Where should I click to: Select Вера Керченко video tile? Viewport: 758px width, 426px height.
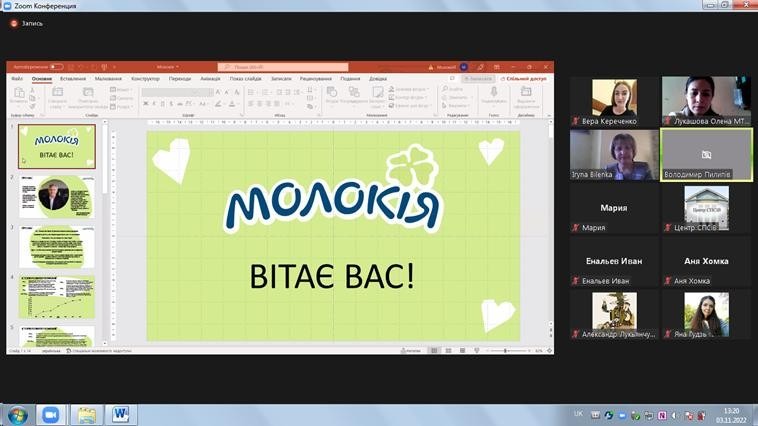coord(614,102)
